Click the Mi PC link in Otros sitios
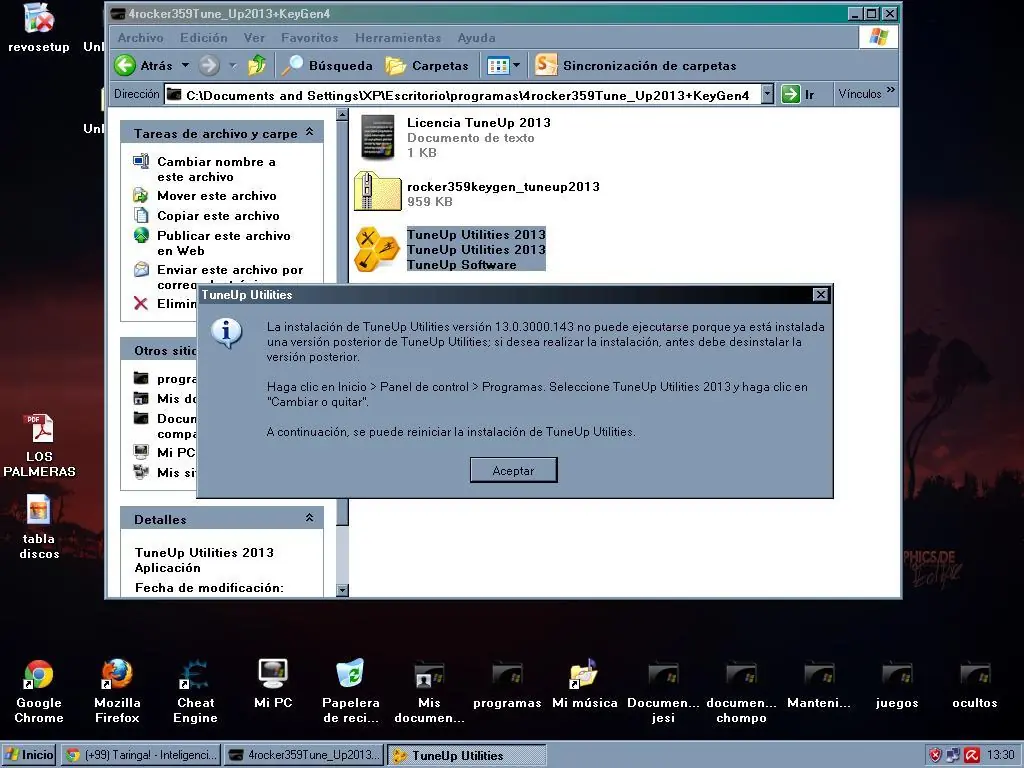Image resolution: width=1024 pixels, height=768 pixels. (164, 452)
